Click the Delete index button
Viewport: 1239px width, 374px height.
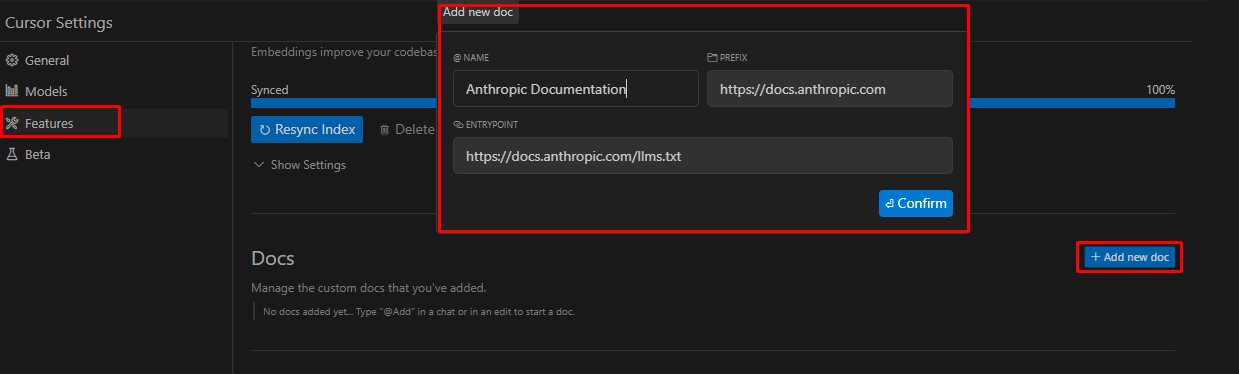[x=407, y=129]
